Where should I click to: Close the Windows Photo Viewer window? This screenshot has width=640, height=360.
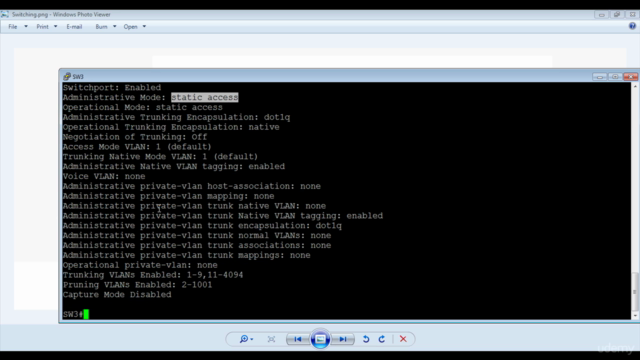[632, 15]
